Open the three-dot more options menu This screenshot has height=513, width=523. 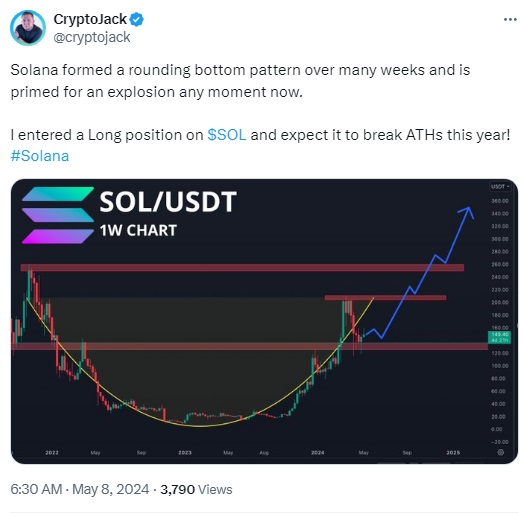pos(510,20)
